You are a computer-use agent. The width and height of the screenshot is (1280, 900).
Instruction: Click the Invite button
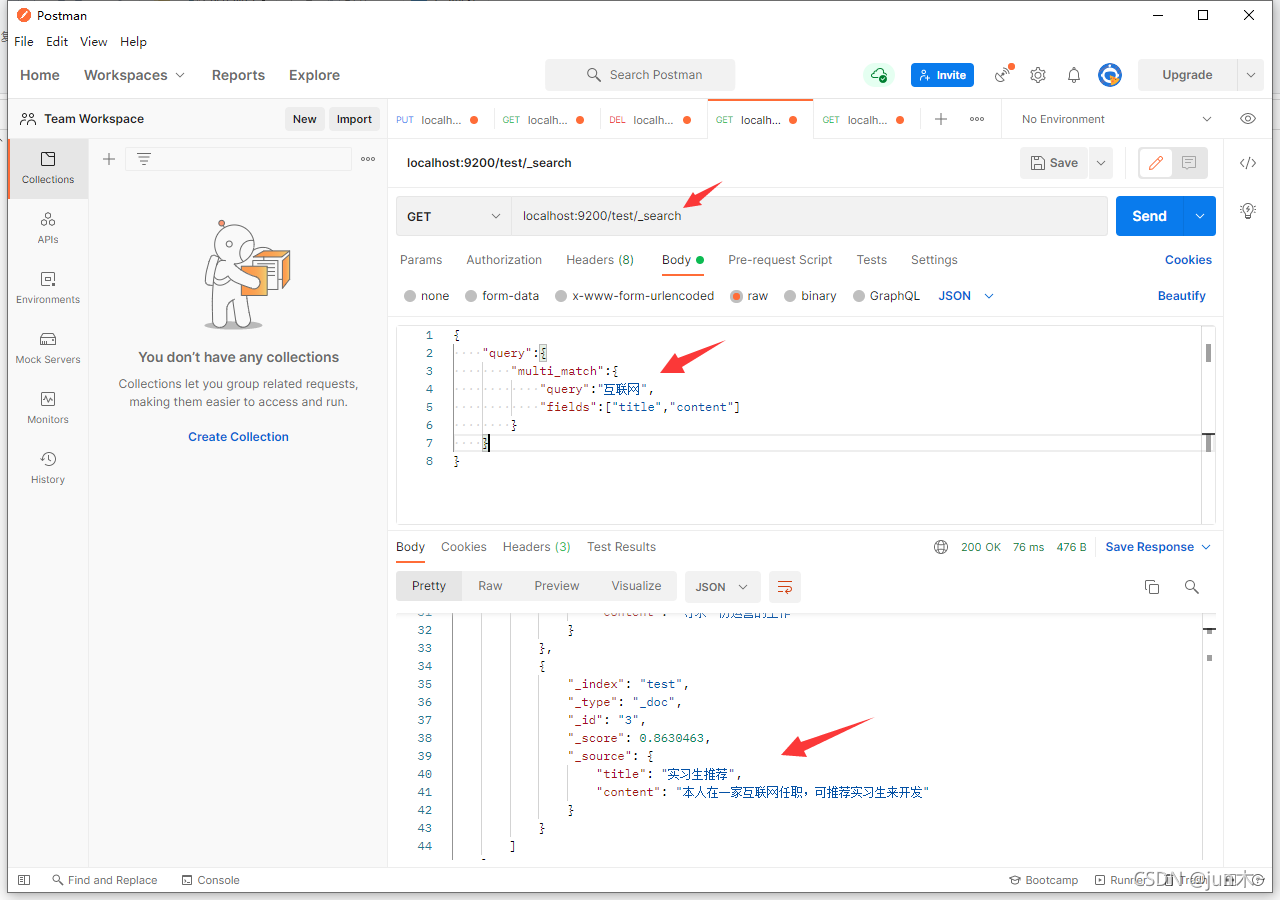pyautogui.click(x=942, y=75)
